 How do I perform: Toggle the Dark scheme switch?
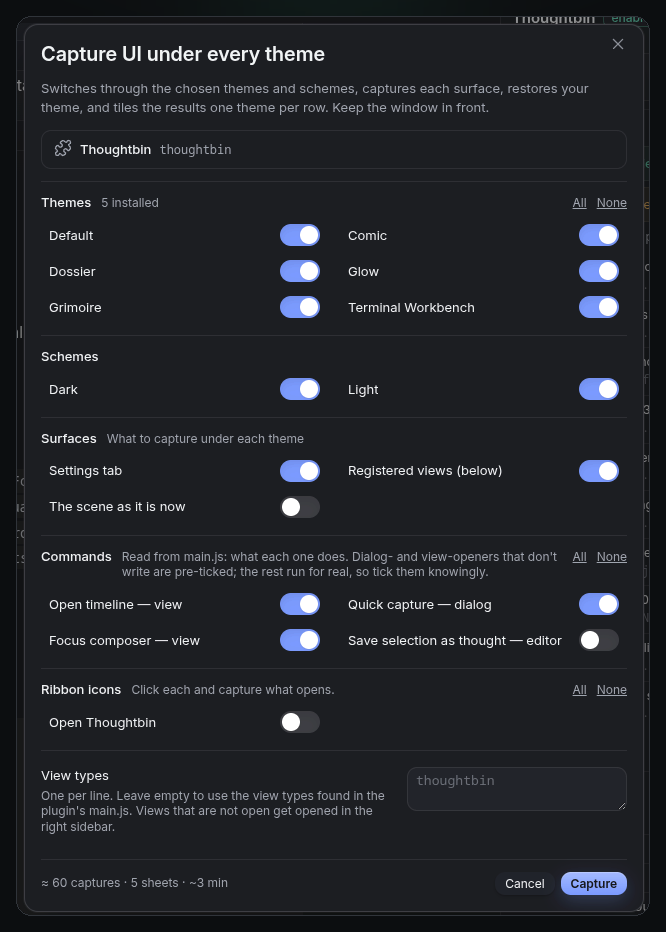[x=300, y=389]
